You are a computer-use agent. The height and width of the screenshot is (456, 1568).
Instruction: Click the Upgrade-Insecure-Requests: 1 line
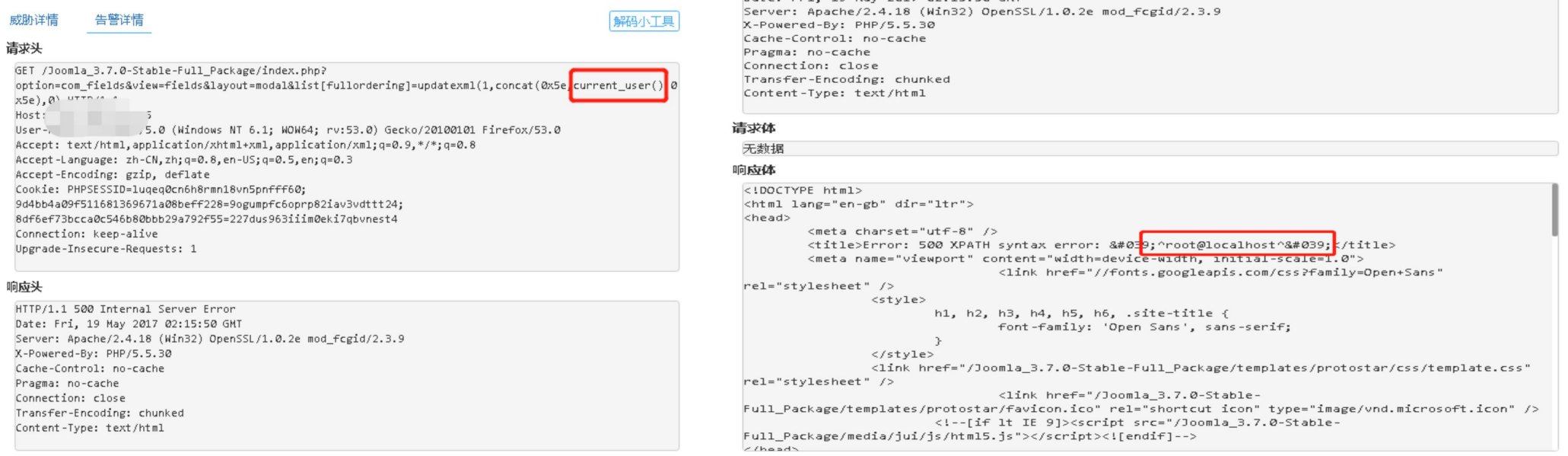(106, 249)
